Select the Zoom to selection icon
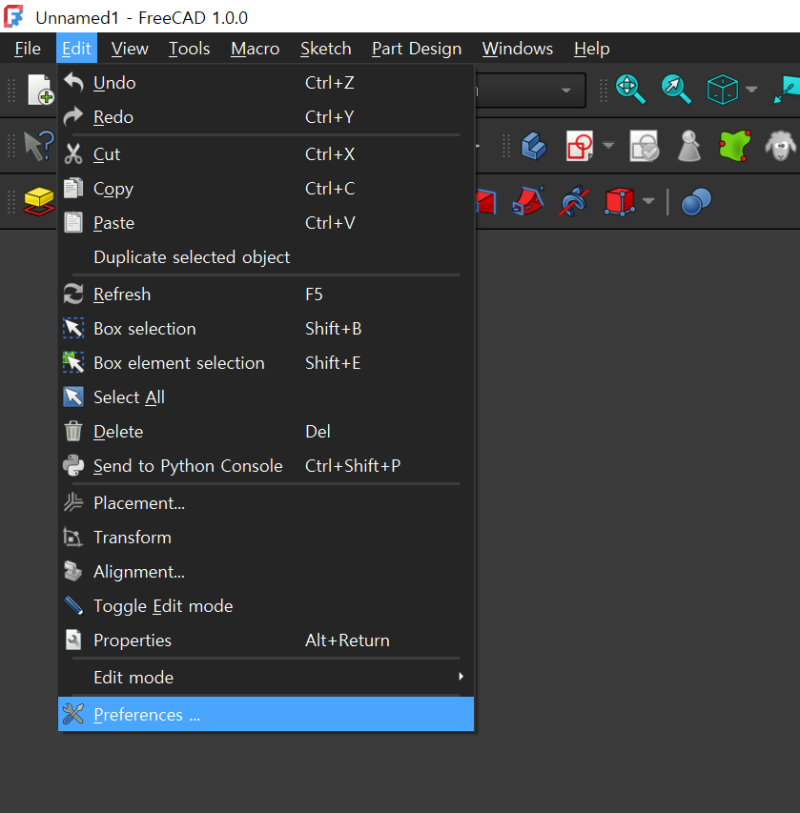The image size is (800, 813). pos(673,89)
